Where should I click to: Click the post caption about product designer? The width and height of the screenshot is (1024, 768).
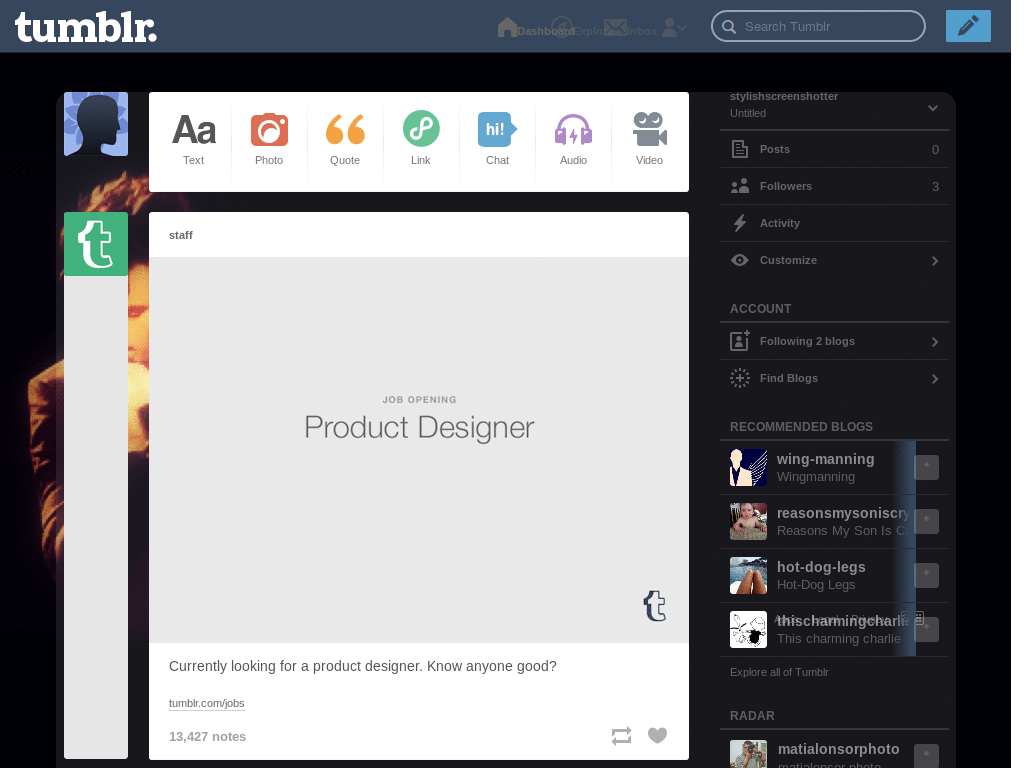click(362, 666)
